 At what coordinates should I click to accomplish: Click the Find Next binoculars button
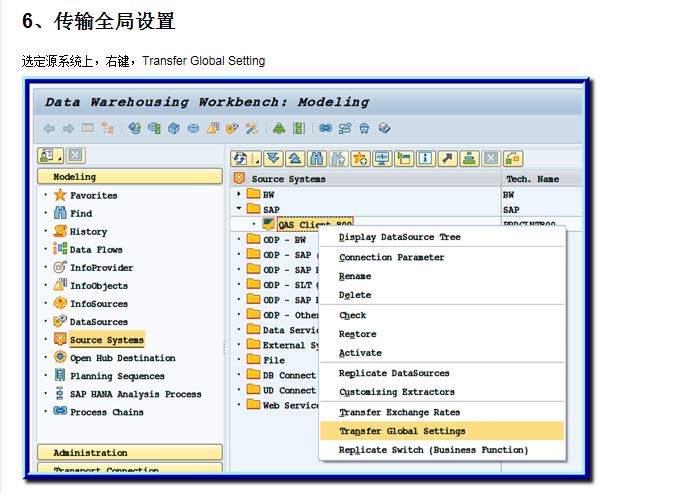(x=339, y=159)
